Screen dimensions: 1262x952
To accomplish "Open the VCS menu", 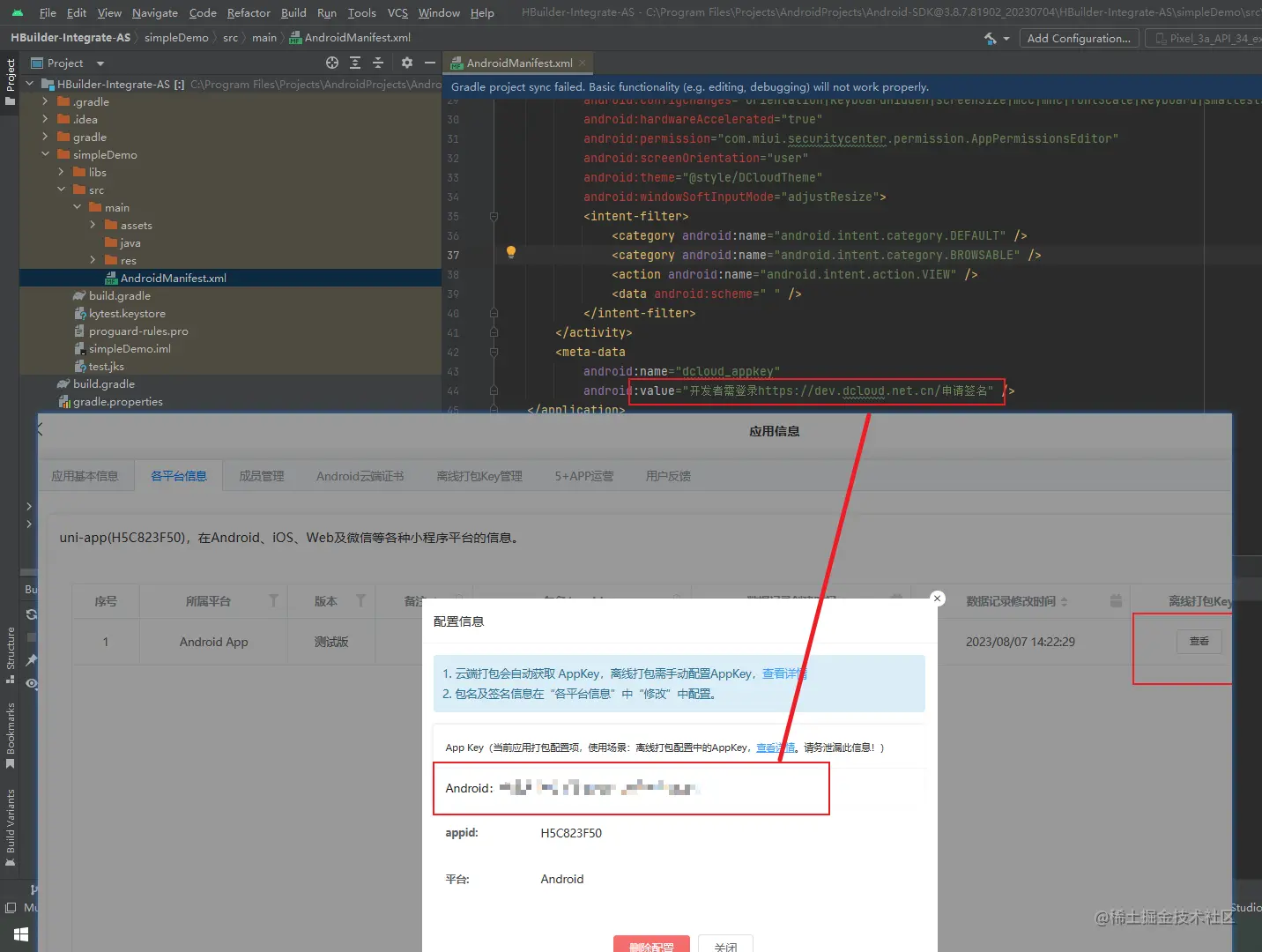I will pyautogui.click(x=397, y=13).
